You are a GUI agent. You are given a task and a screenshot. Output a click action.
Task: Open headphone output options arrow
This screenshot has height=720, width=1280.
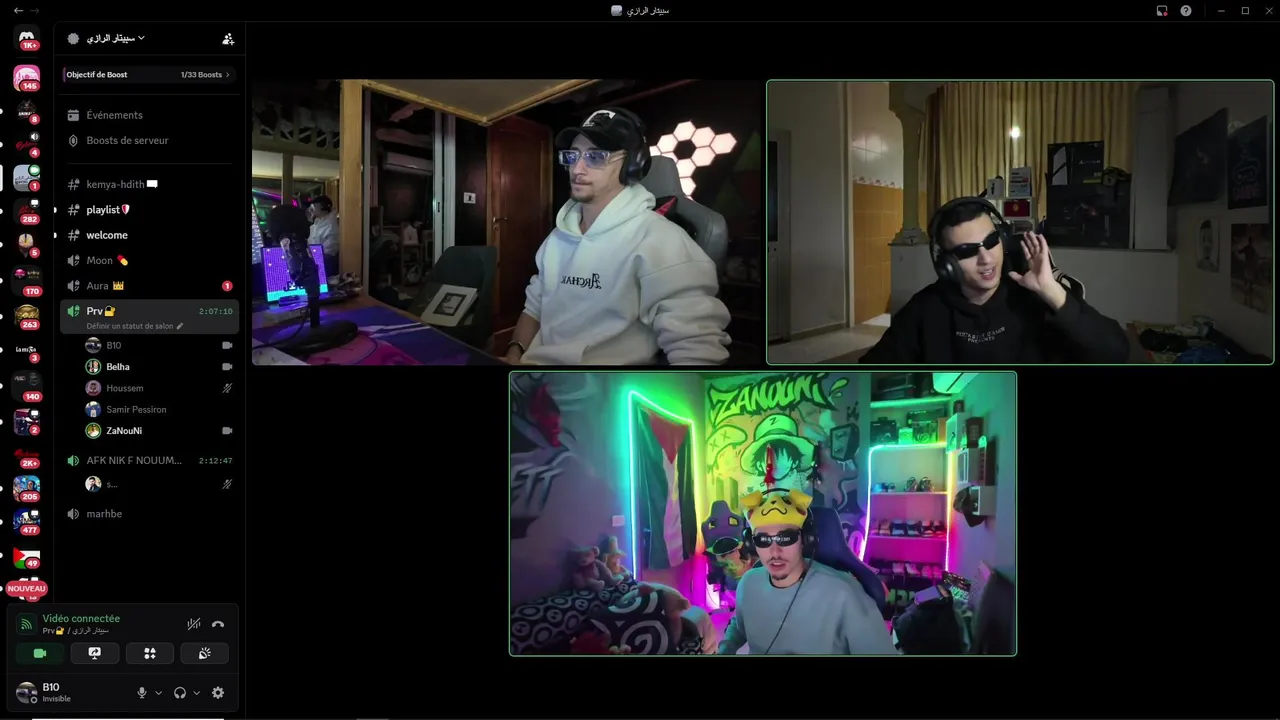196,693
